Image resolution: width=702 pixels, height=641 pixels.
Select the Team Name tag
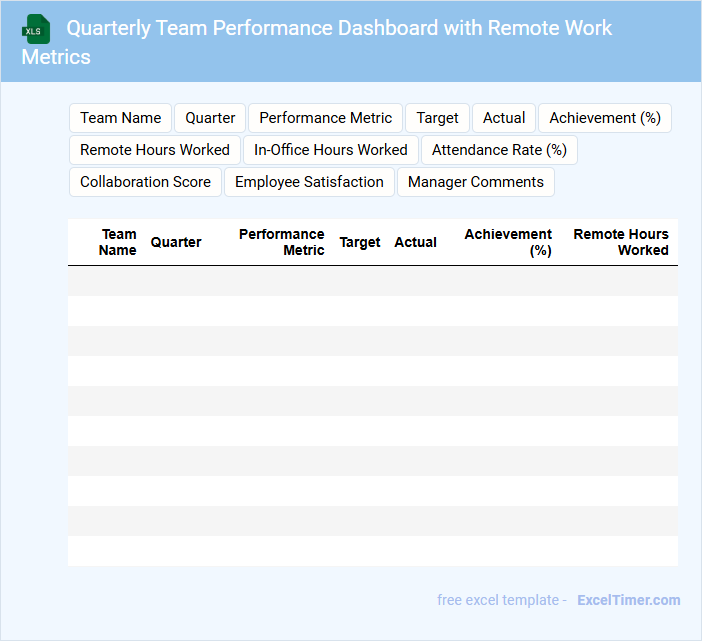(x=120, y=118)
